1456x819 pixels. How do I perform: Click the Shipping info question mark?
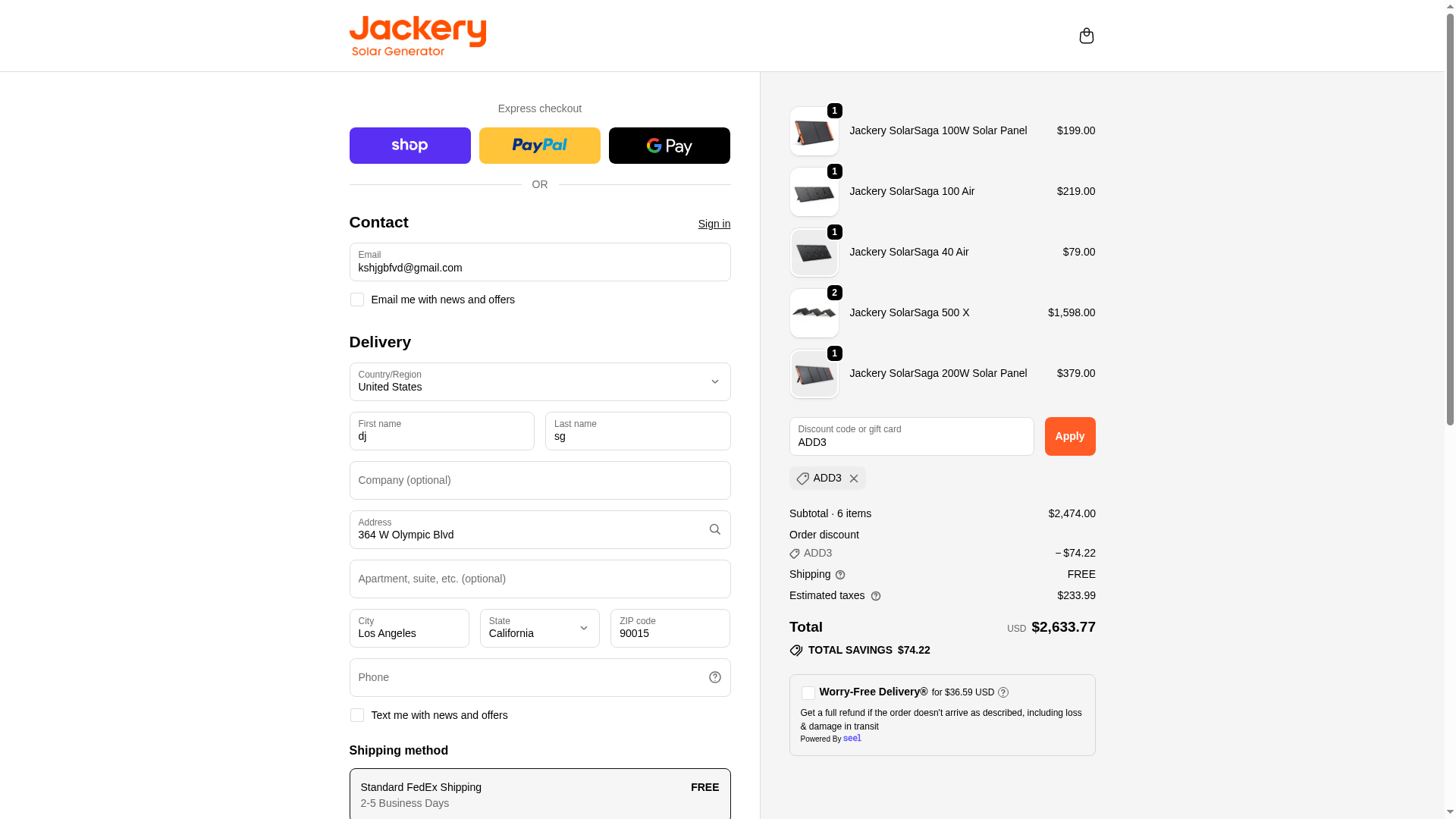(x=840, y=575)
